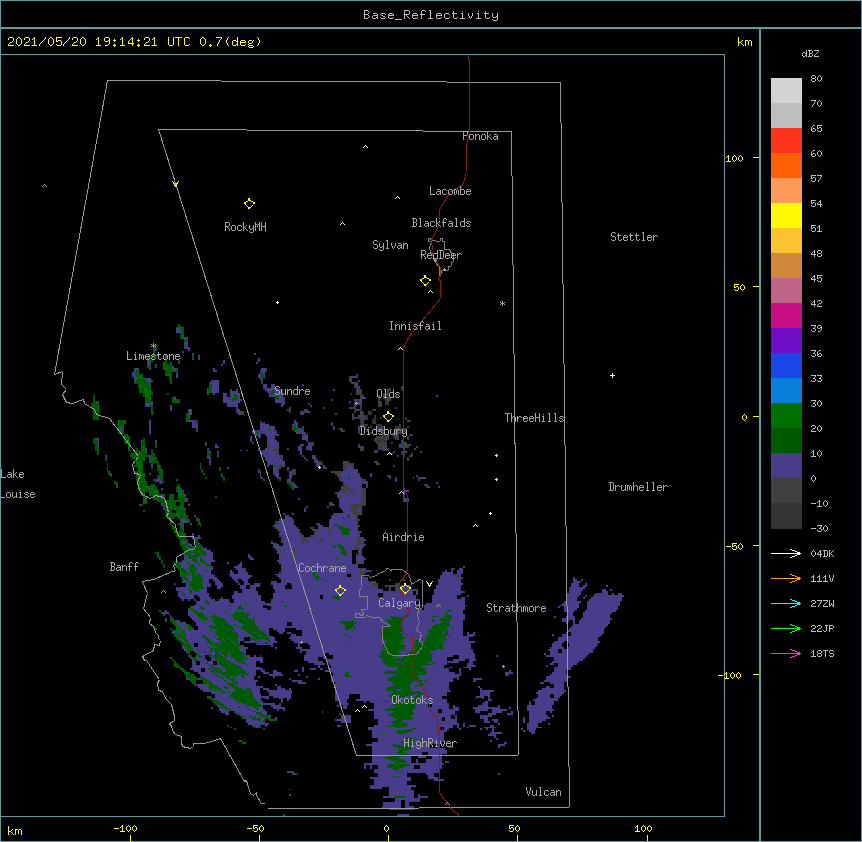The width and height of the screenshot is (862, 842).
Task: Click the white 04DK arrow icon
Action: click(x=786, y=553)
